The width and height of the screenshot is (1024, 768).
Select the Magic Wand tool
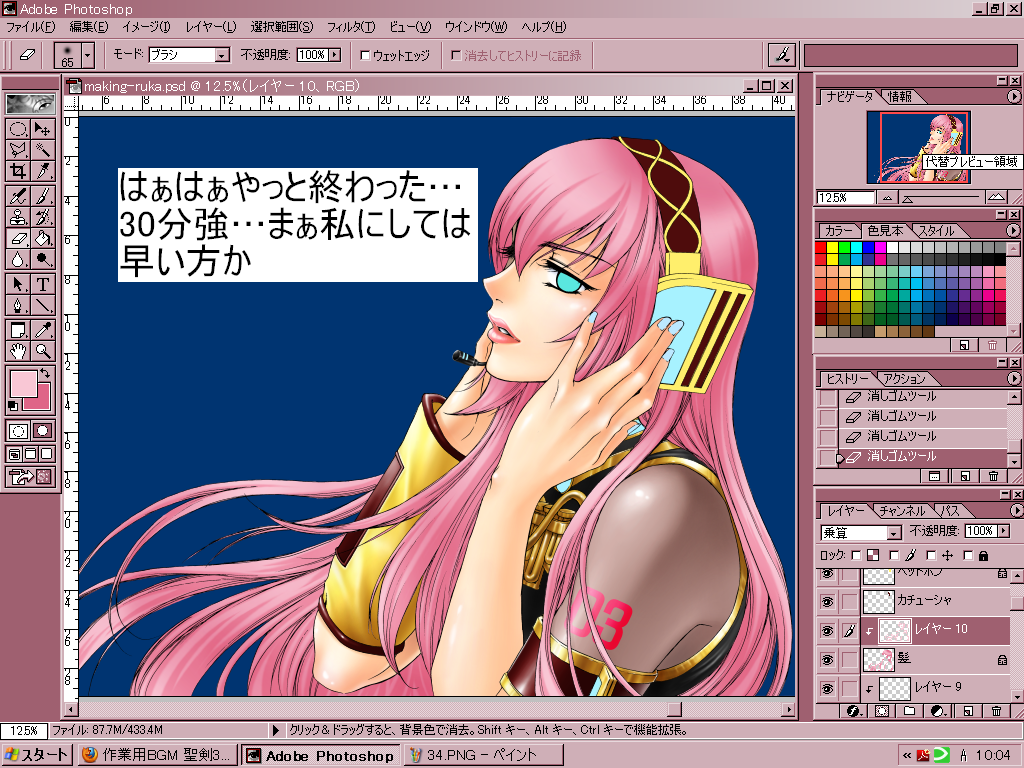coord(42,150)
